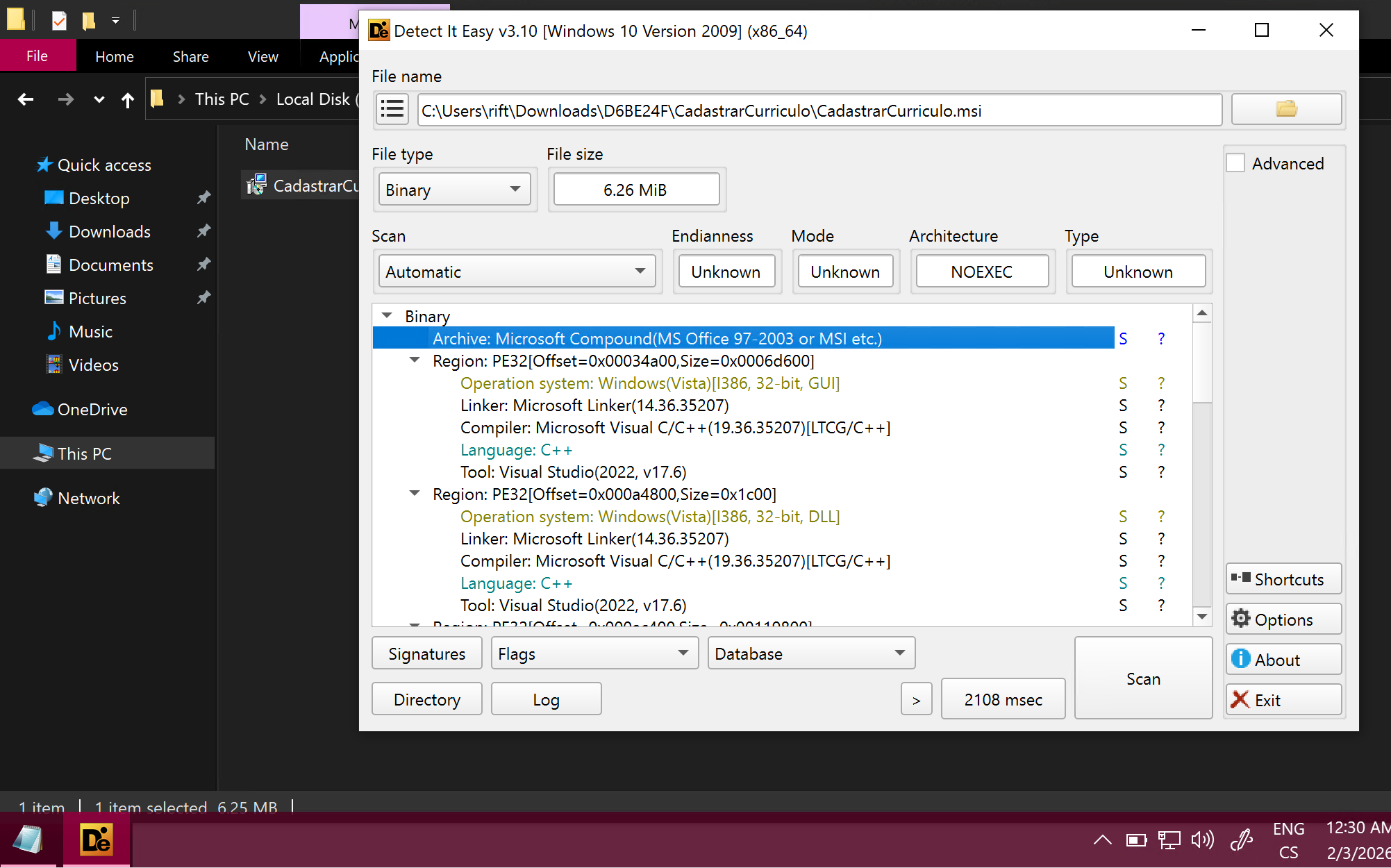
Task: Click the Directory button
Action: (427, 699)
